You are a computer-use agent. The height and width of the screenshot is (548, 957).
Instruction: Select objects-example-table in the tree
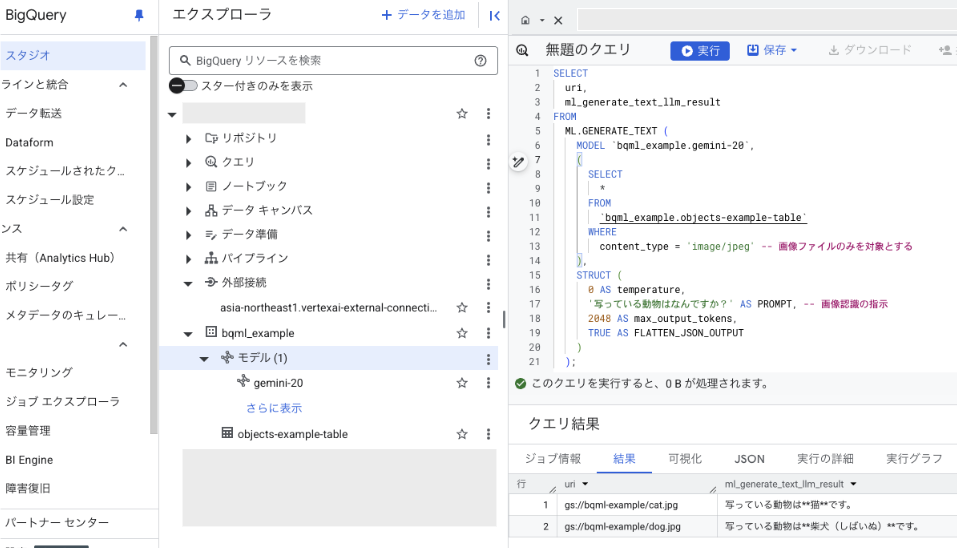point(292,434)
